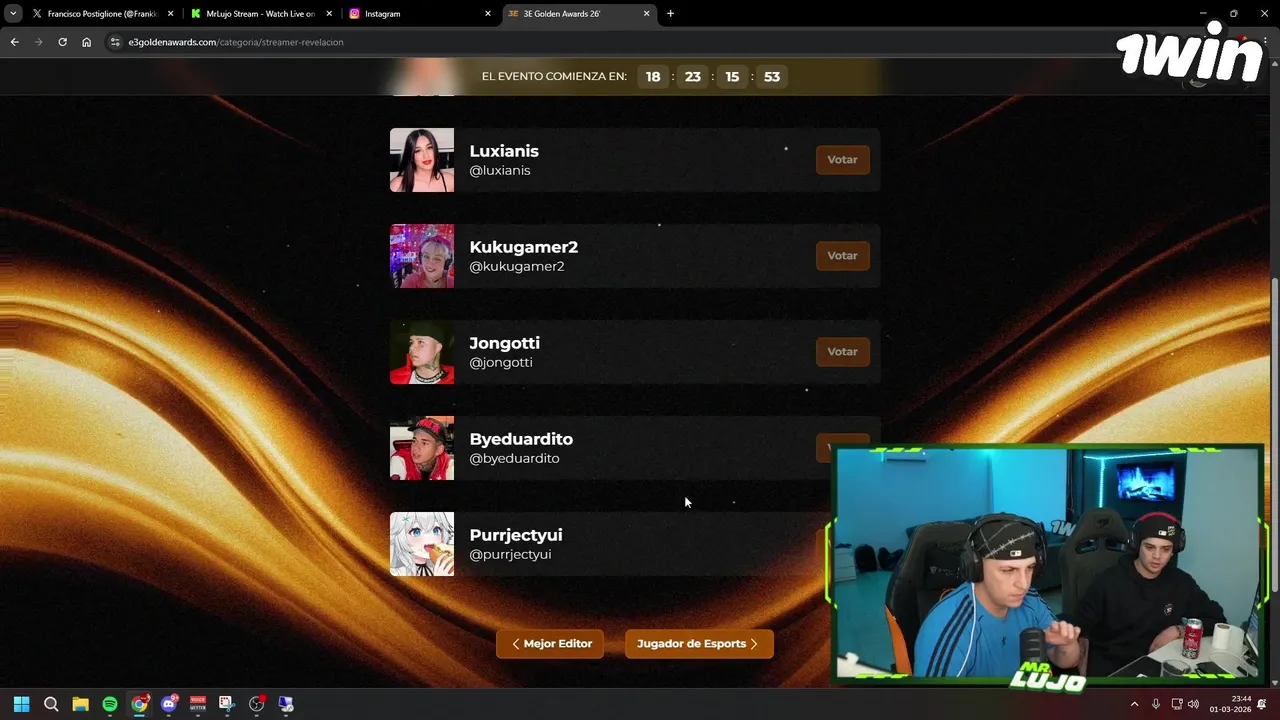
Task: Go to previous category Mejor Editor
Action: click(x=550, y=644)
